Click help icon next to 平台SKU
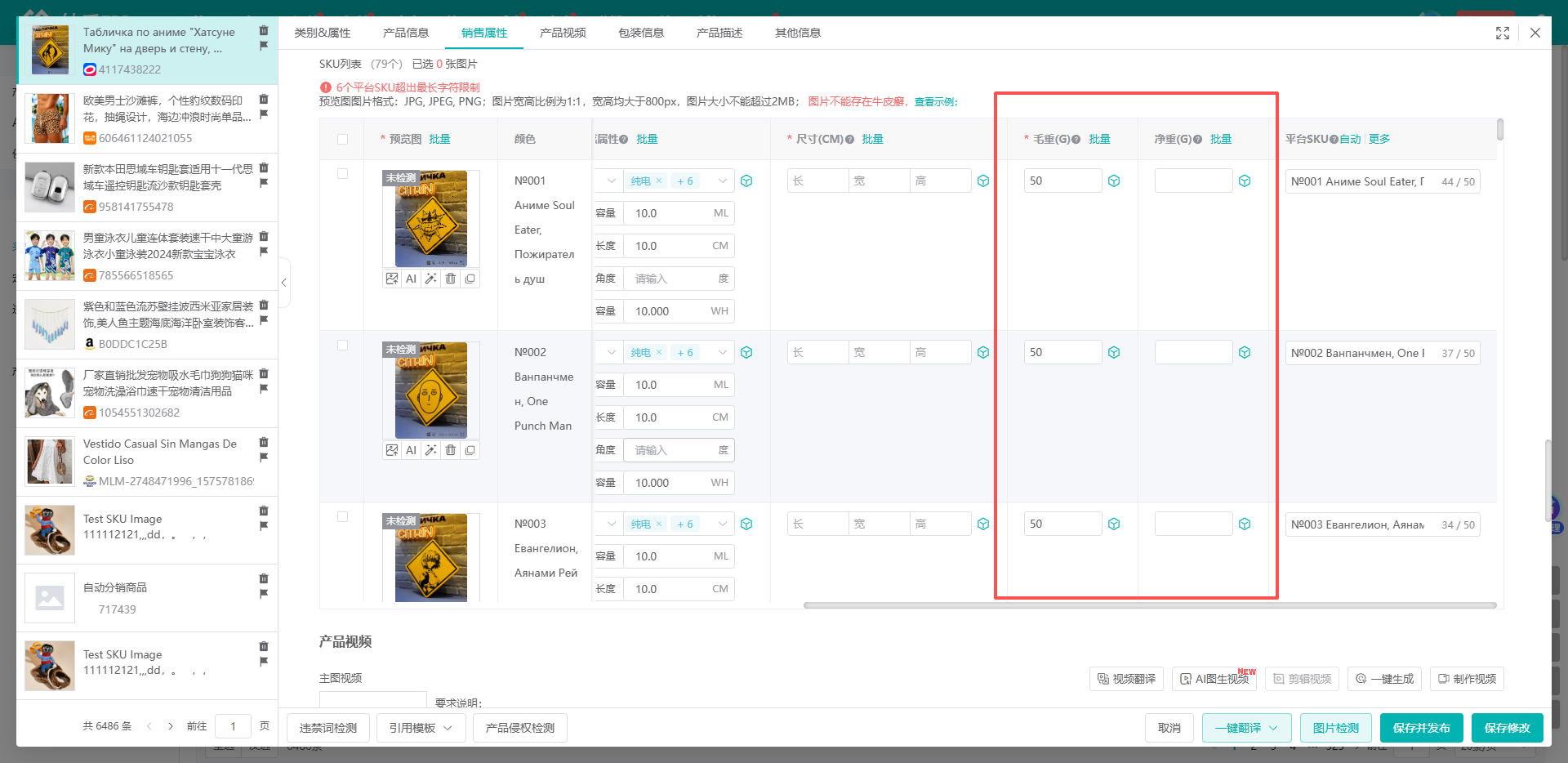 [x=1334, y=140]
